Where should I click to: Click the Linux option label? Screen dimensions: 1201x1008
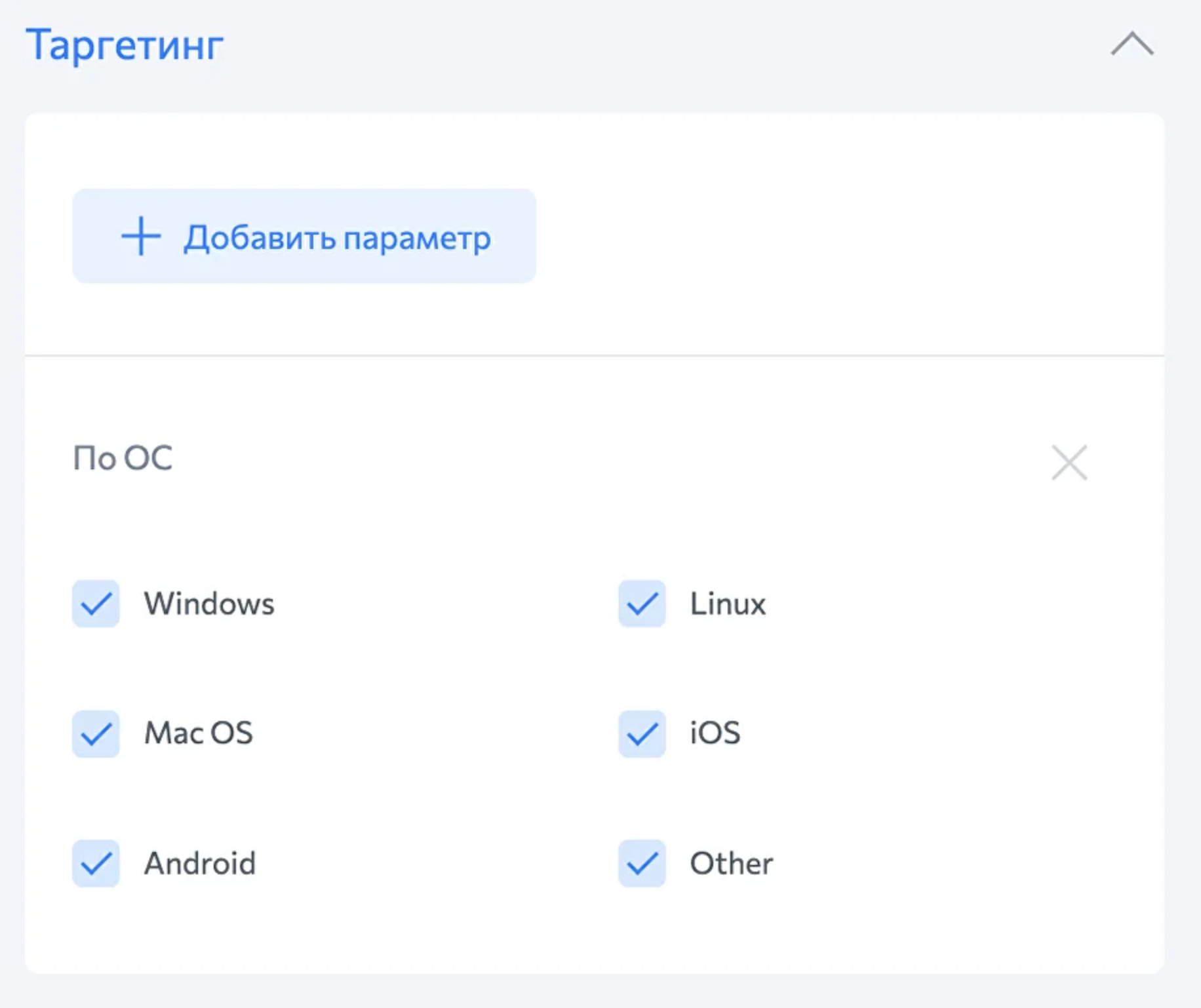pyautogui.click(x=728, y=604)
